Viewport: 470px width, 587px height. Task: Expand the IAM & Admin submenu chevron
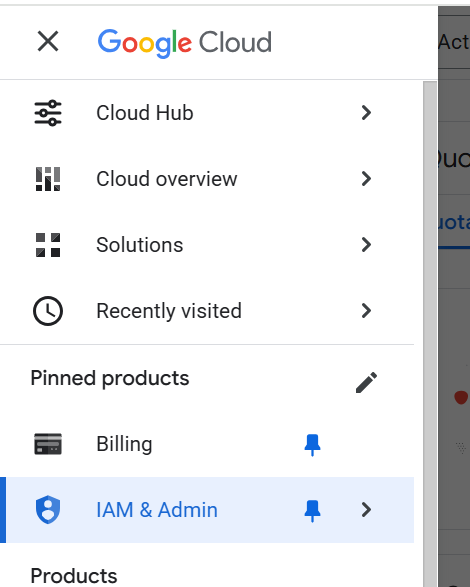(x=366, y=510)
